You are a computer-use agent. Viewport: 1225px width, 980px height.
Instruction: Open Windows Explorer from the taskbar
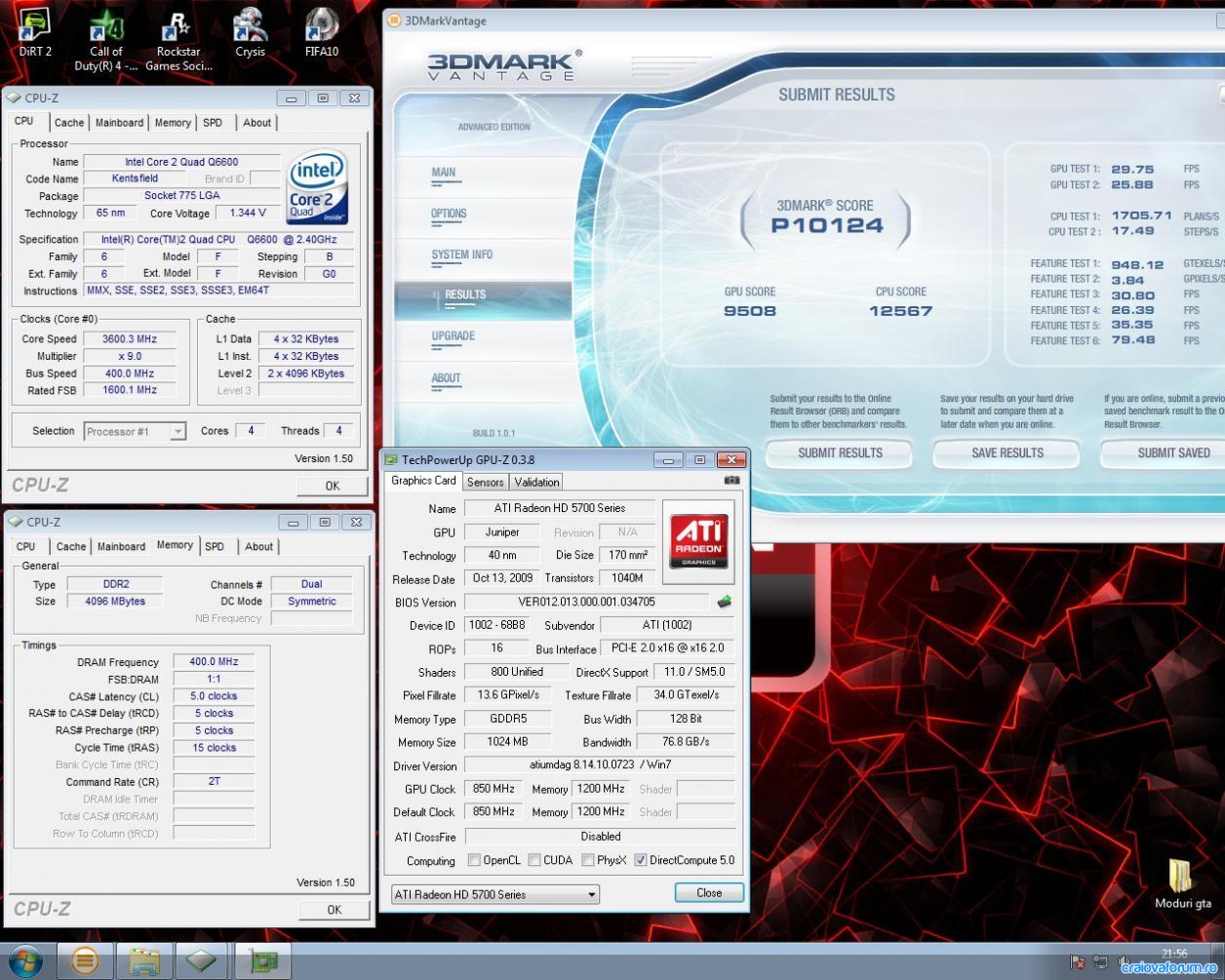pyautogui.click(x=143, y=961)
